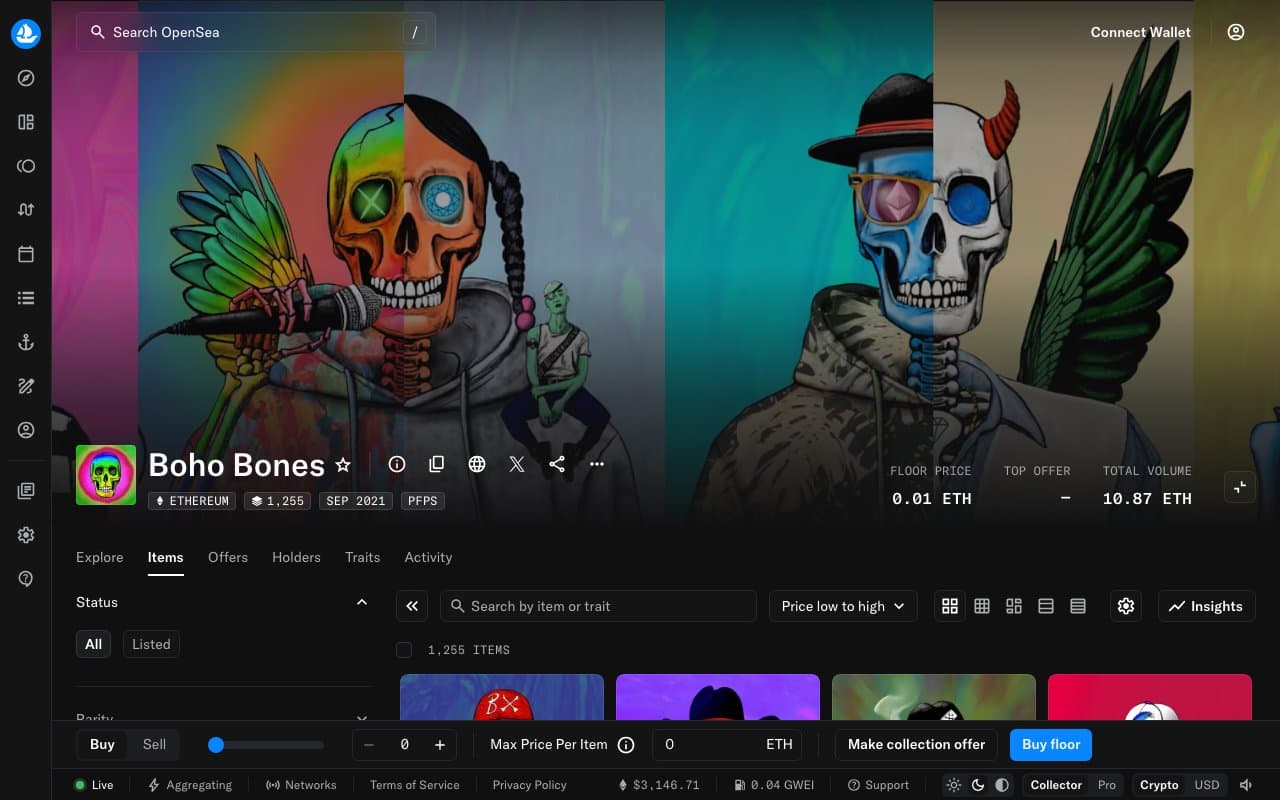
Task: Click the Max Price Per Item info icon
Action: click(627, 745)
